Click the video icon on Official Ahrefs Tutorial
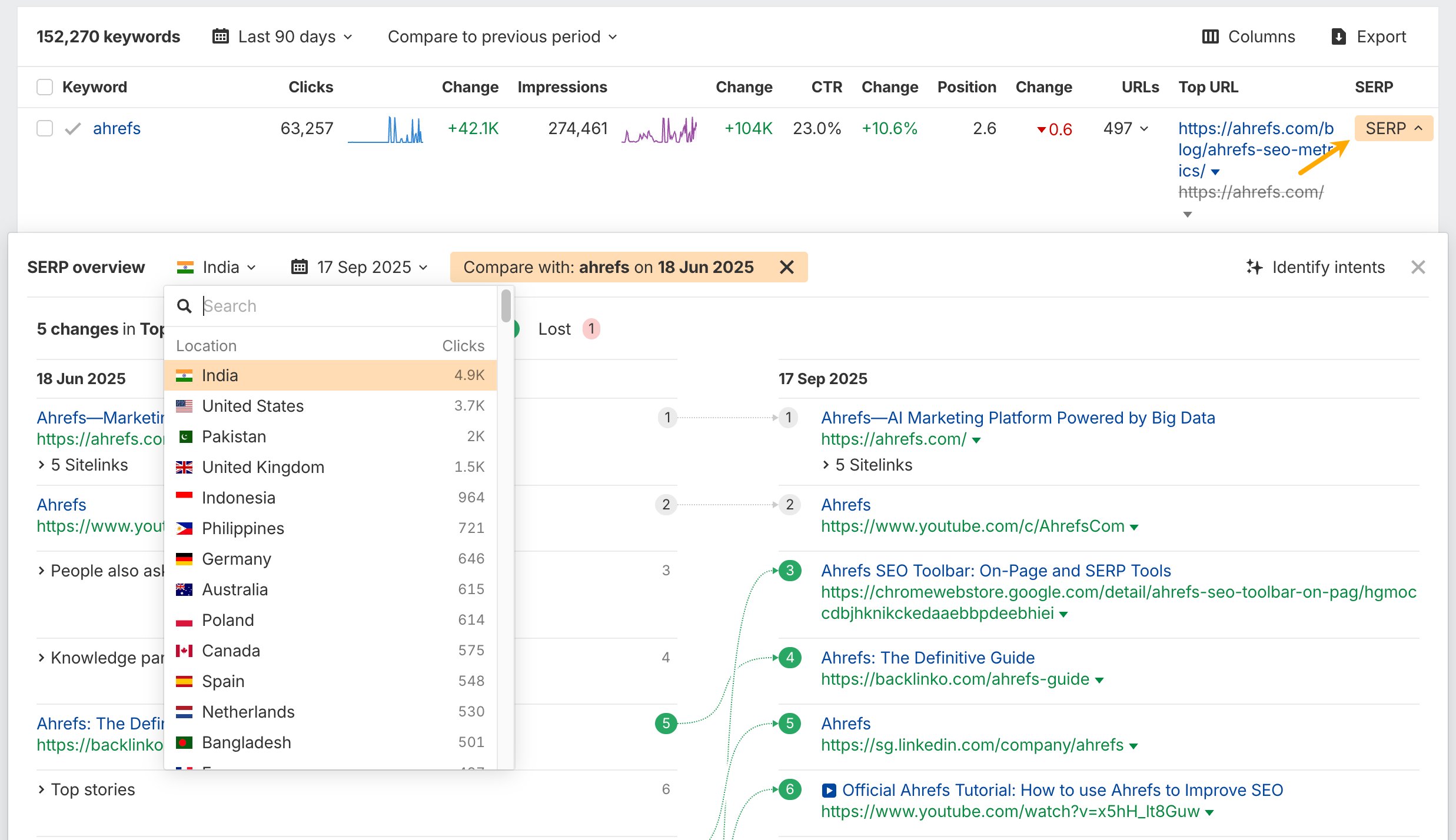 (829, 790)
